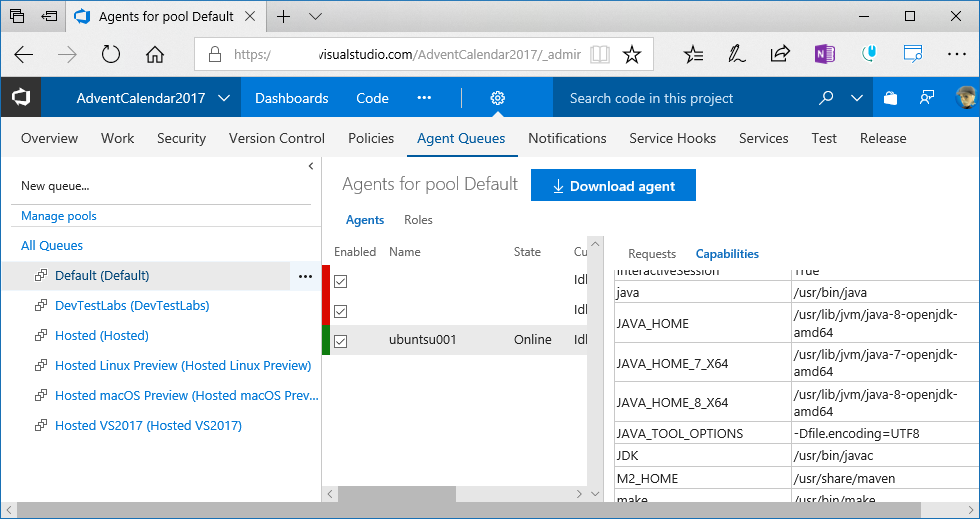Click the search magnifier icon
Image resolution: width=980 pixels, height=519 pixels.
pos(826,98)
